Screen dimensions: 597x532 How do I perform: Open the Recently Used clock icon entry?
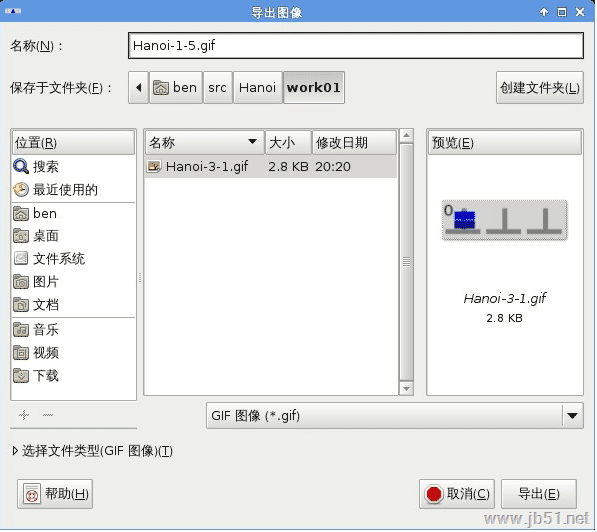tap(21, 190)
